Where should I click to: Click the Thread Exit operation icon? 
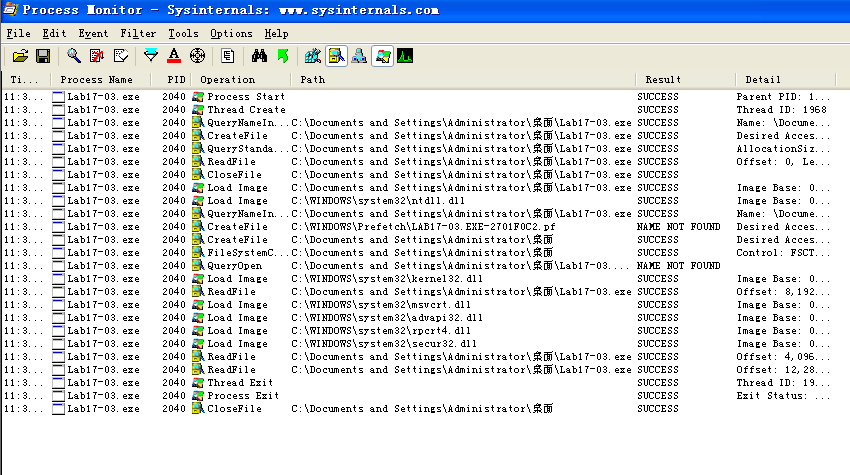(198, 383)
